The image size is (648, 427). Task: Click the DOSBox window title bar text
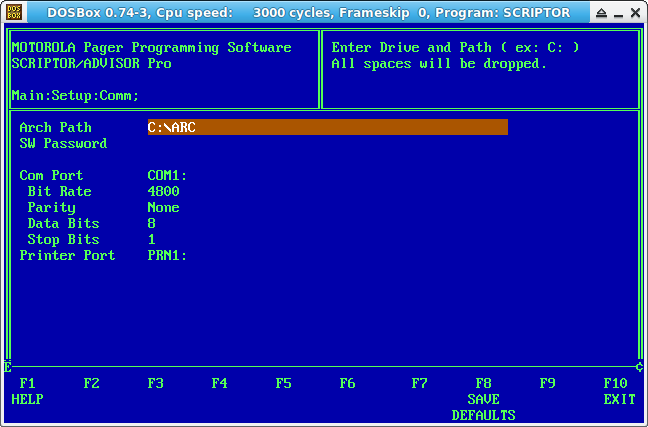(309, 13)
